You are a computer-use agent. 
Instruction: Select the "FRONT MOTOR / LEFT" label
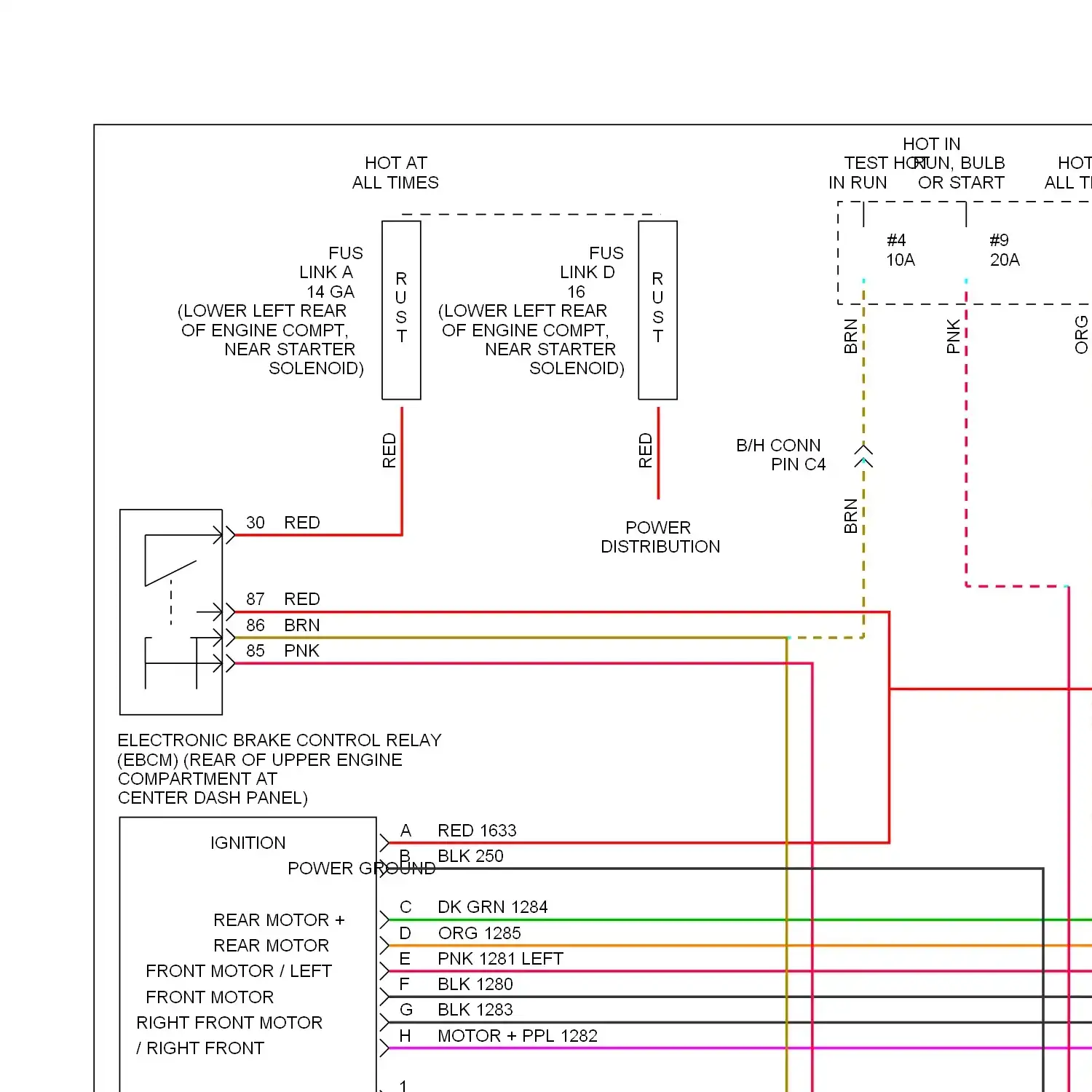[239, 971]
